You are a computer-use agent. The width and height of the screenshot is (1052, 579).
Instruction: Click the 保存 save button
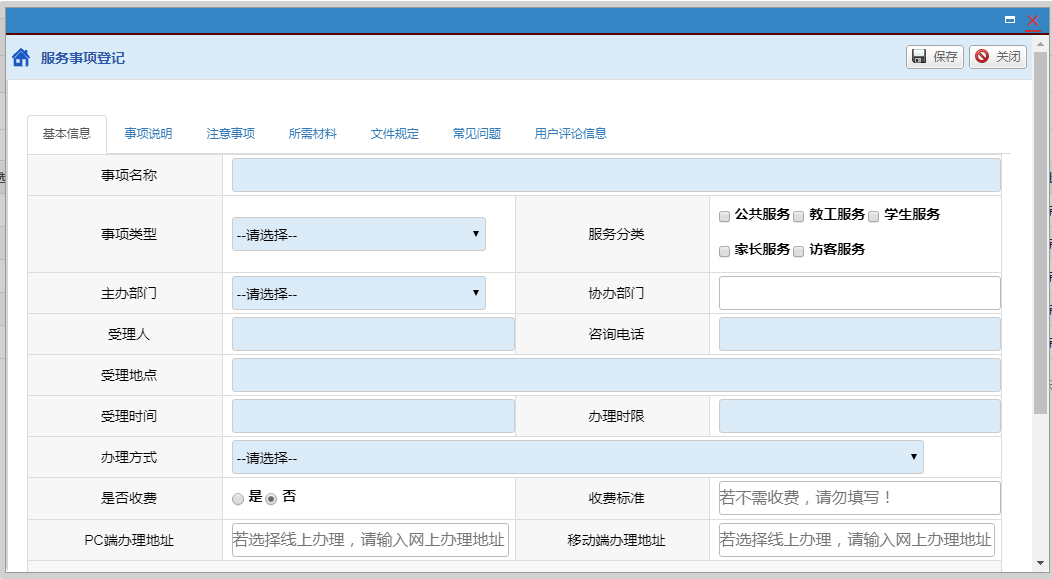(934, 57)
